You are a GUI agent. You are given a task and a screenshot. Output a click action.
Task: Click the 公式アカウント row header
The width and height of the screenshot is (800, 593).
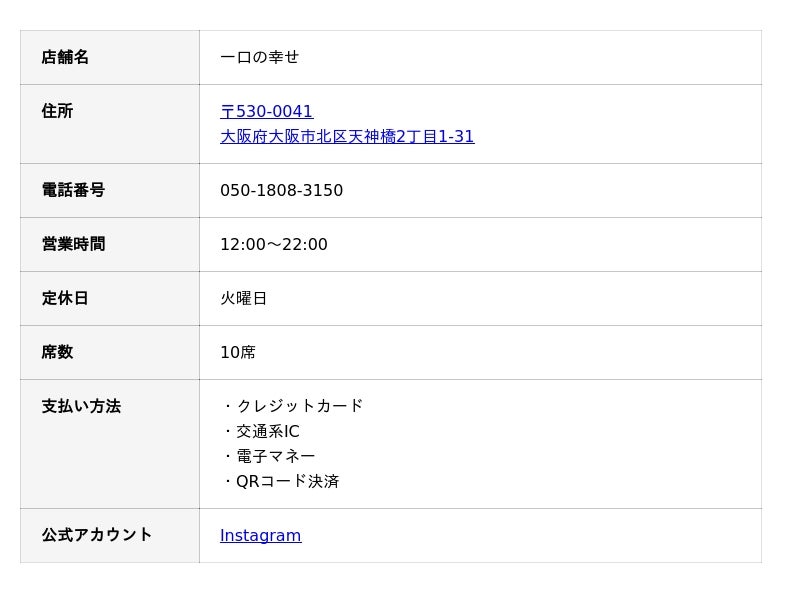click(x=97, y=536)
